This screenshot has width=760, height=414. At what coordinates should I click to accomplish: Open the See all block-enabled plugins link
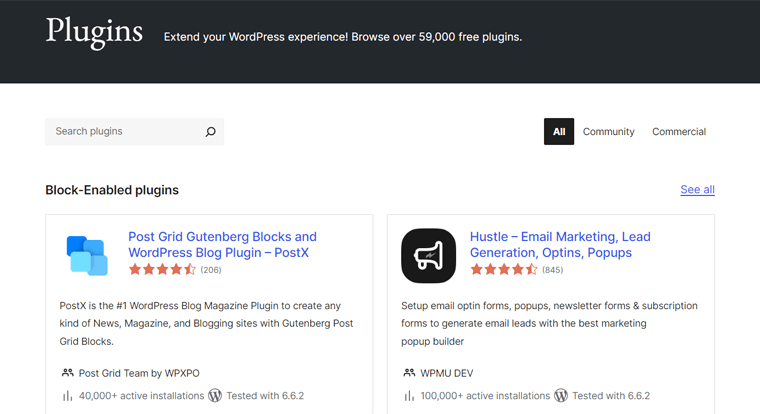697,190
